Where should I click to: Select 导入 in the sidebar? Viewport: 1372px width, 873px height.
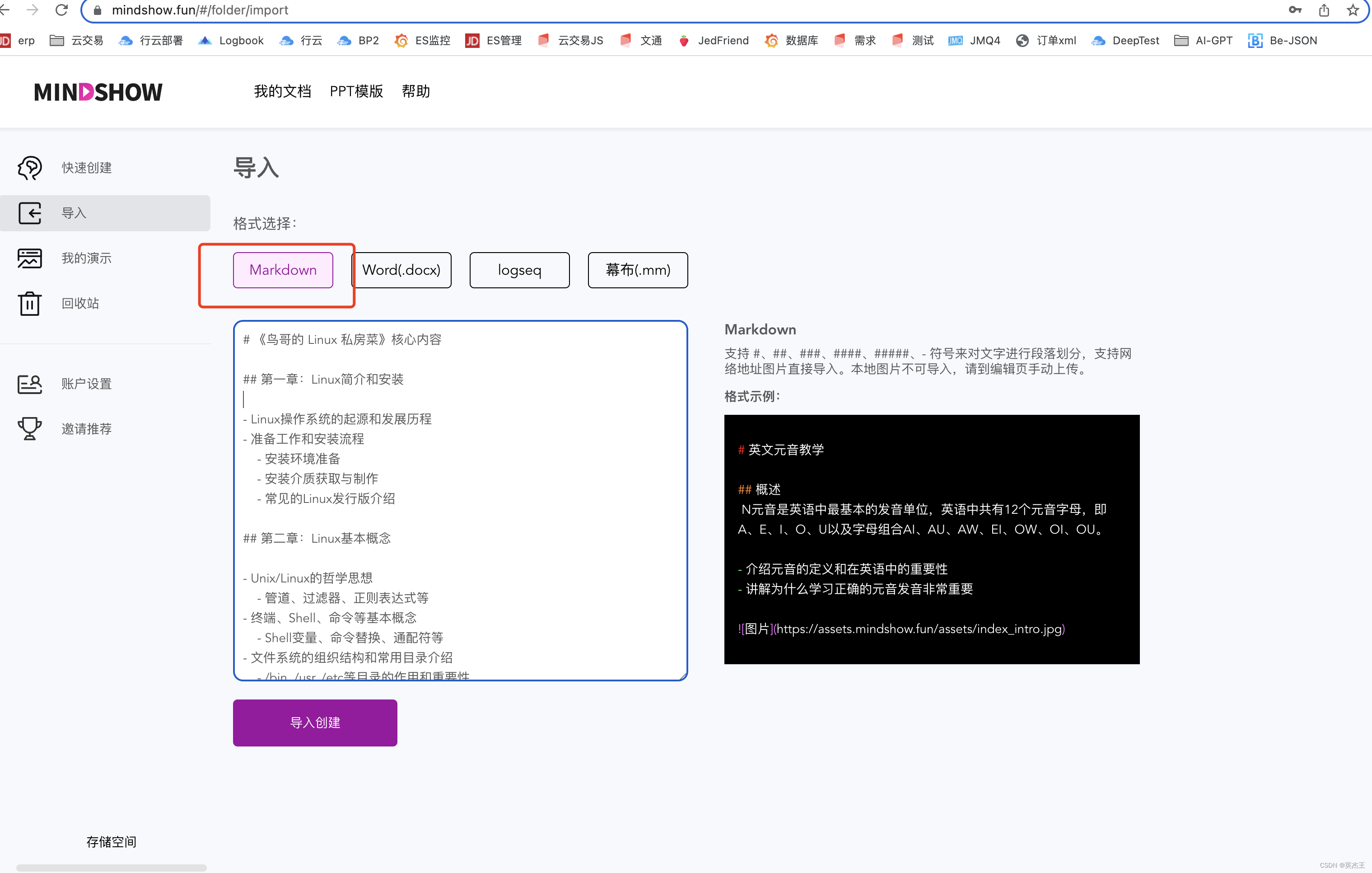pyautogui.click(x=105, y=213)
